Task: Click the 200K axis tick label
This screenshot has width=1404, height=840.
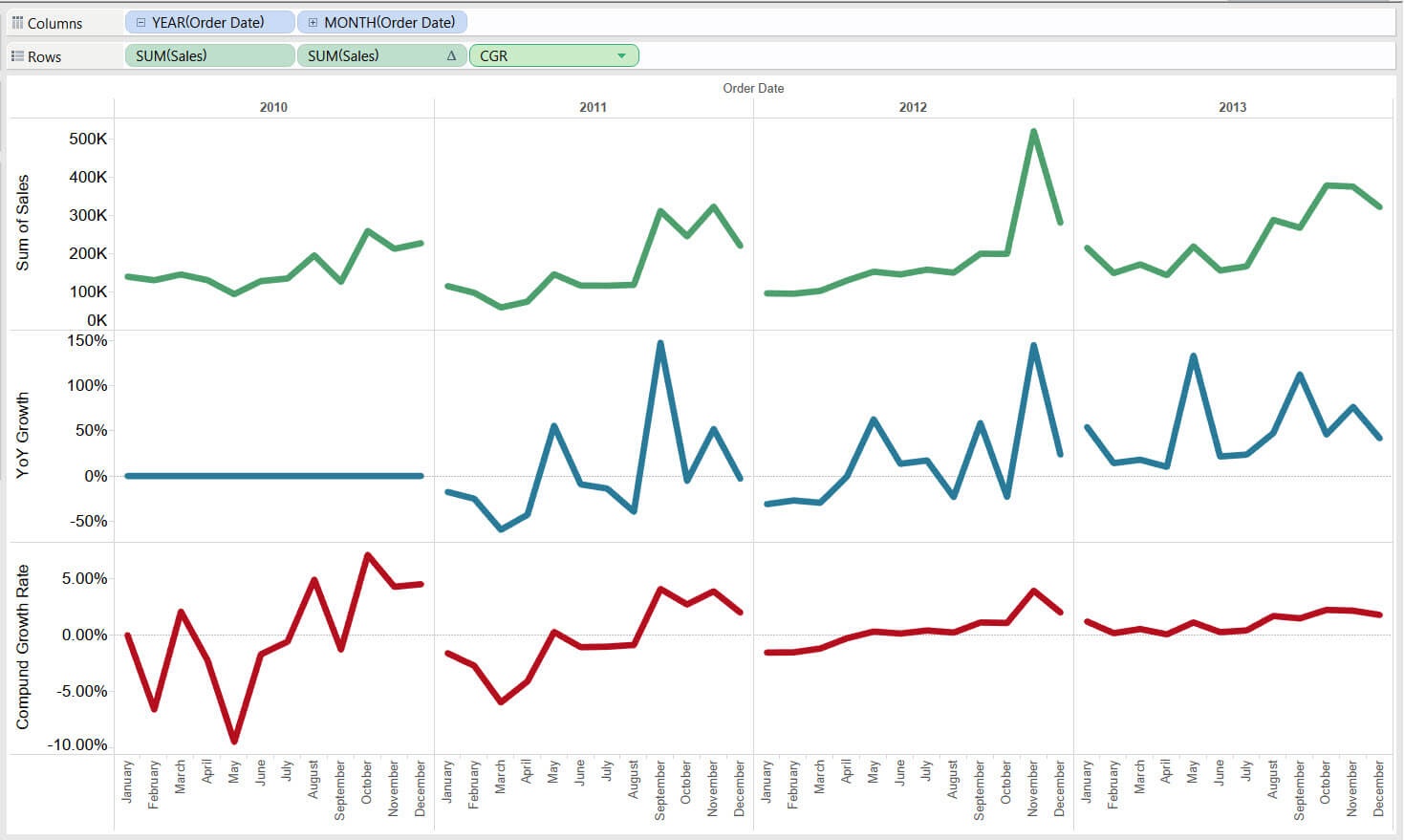Action: point(88,253)
